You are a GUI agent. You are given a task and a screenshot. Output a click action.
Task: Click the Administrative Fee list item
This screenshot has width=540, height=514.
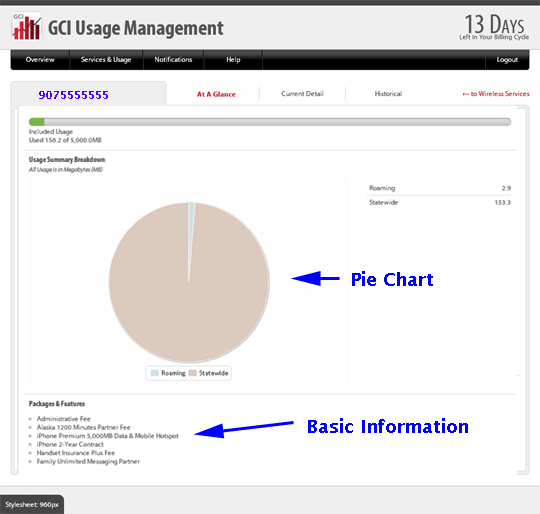63,419
